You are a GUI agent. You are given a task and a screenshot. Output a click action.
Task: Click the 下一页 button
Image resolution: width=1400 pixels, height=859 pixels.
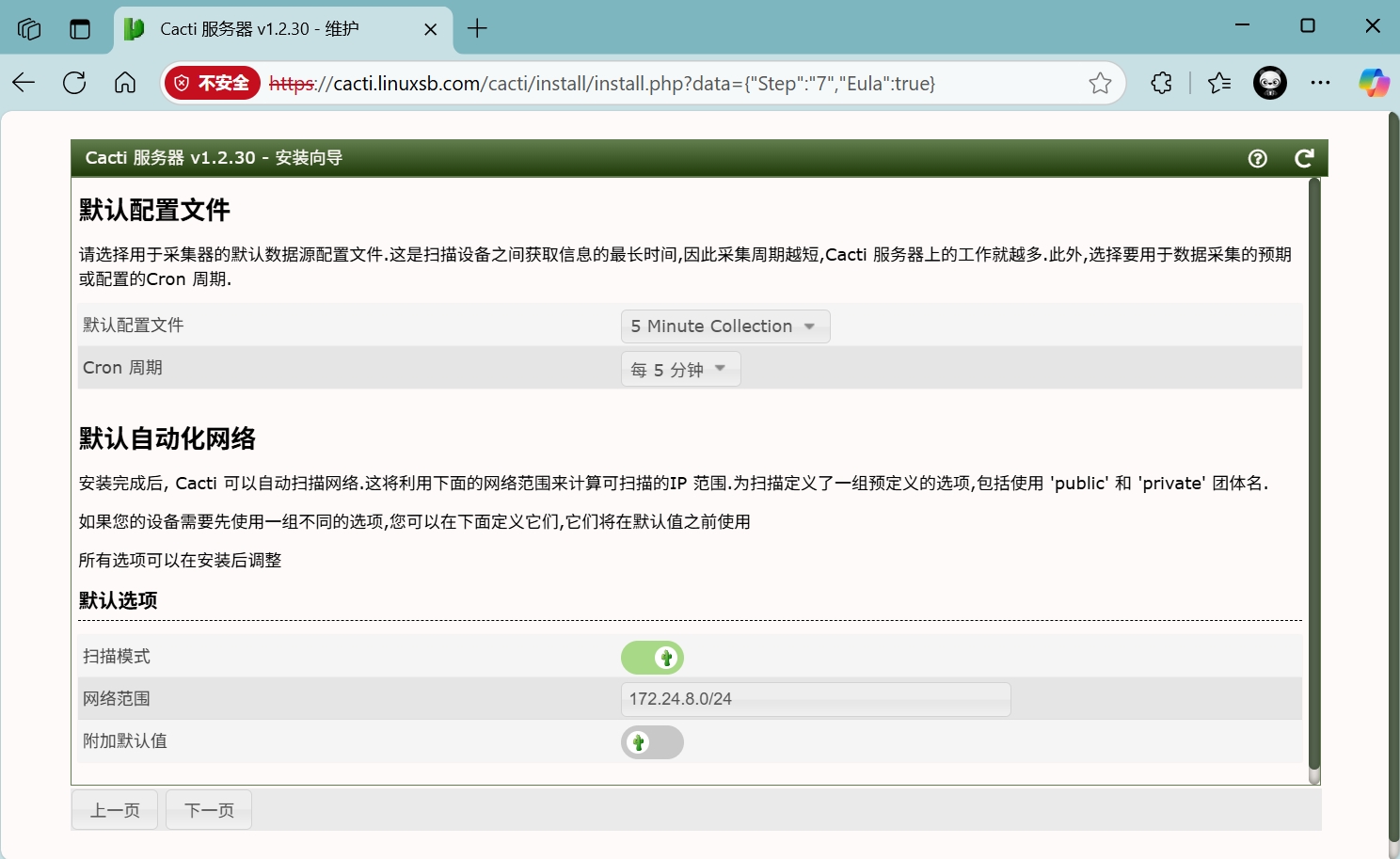209,810
